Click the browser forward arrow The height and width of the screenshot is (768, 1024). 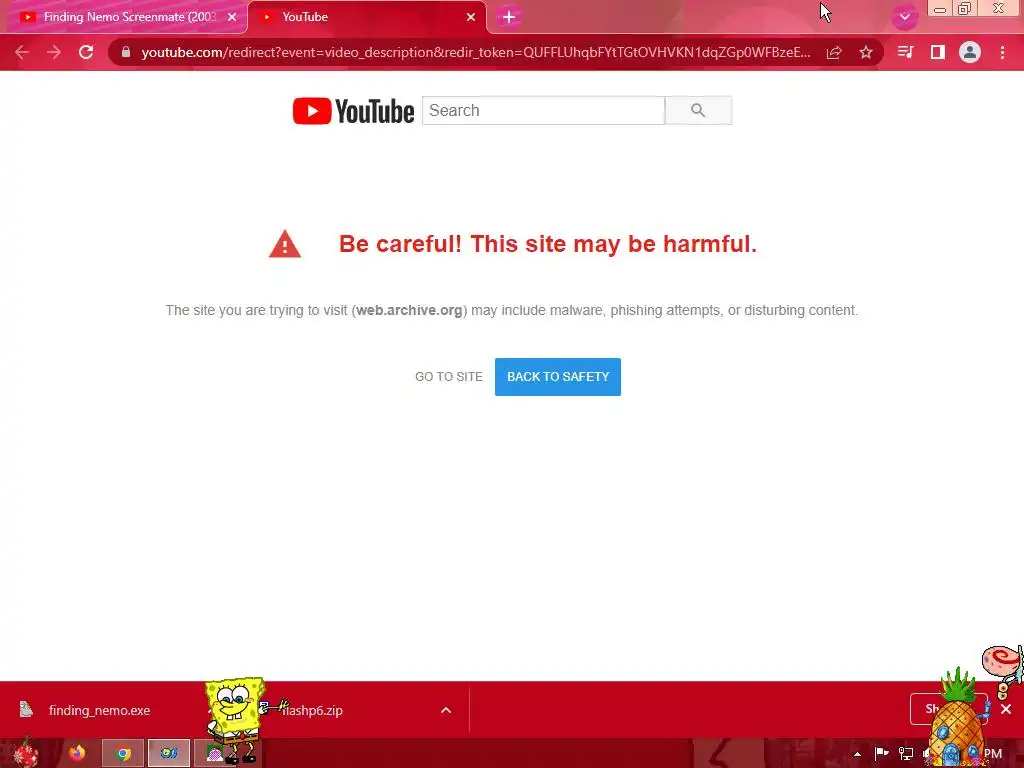pos(54,52)
